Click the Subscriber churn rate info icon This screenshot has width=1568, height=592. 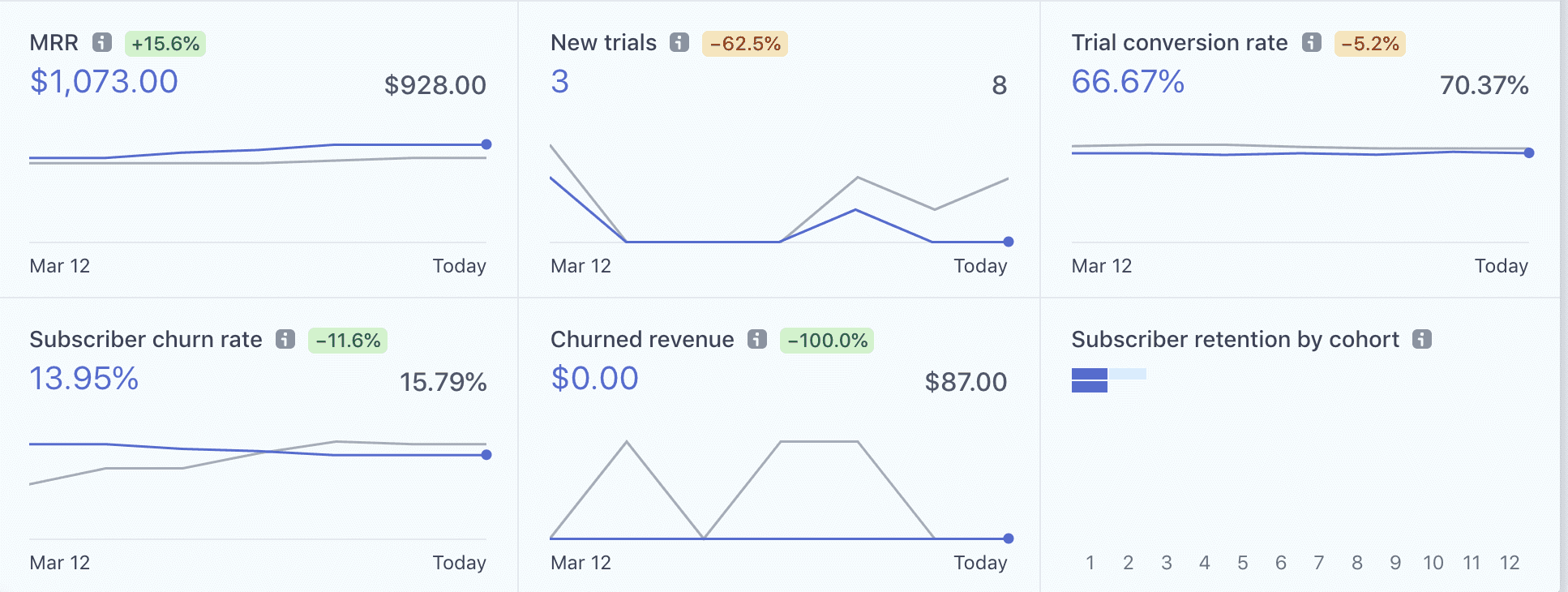coord(286,340)
